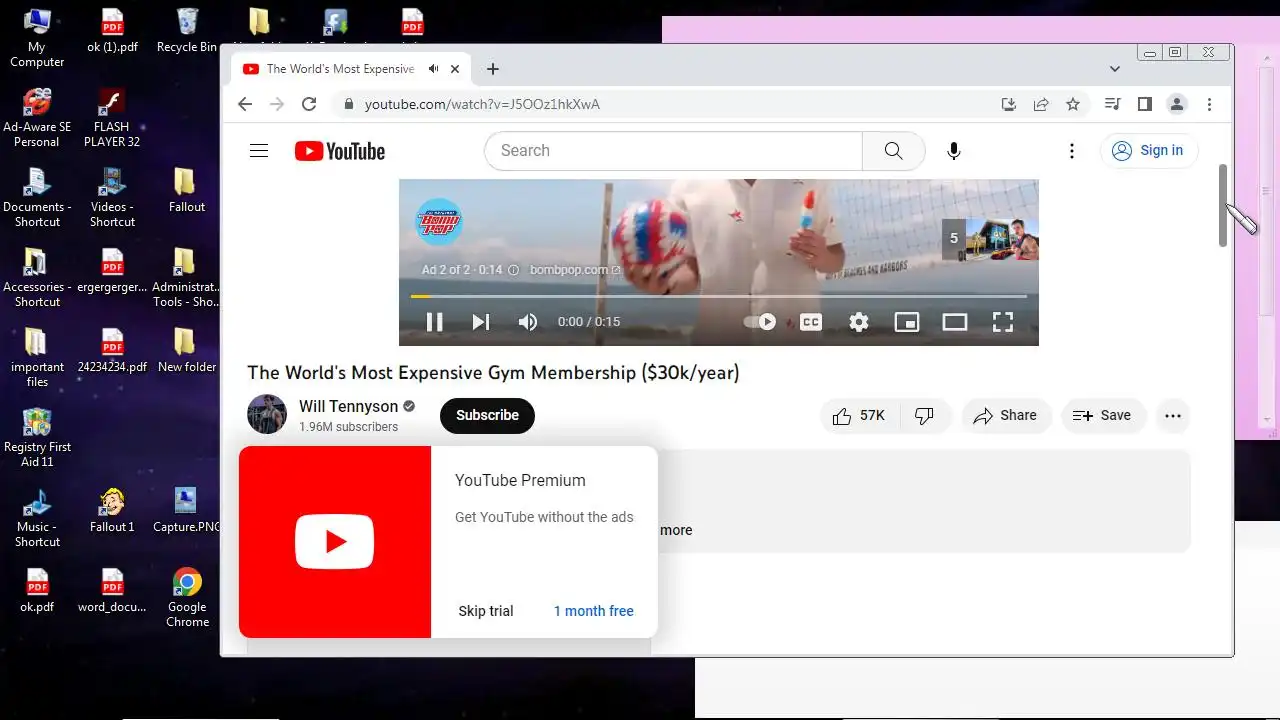Open new tab plus button
The height and width of the screenshot is (720, 1280).
pyautogui.click(x=492, y=69)
